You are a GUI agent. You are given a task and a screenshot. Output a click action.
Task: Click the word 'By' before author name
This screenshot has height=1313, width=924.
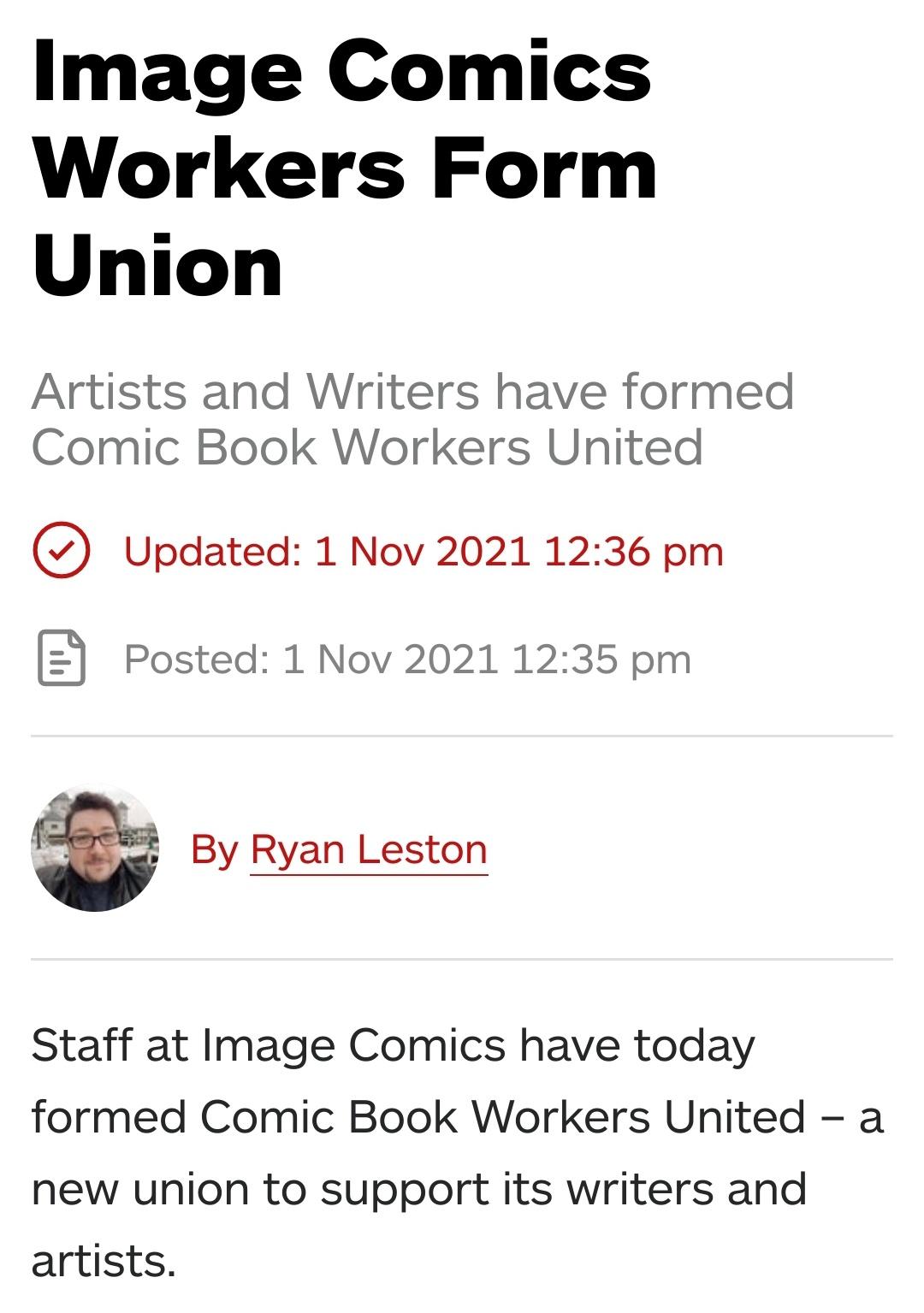(214, 849)
